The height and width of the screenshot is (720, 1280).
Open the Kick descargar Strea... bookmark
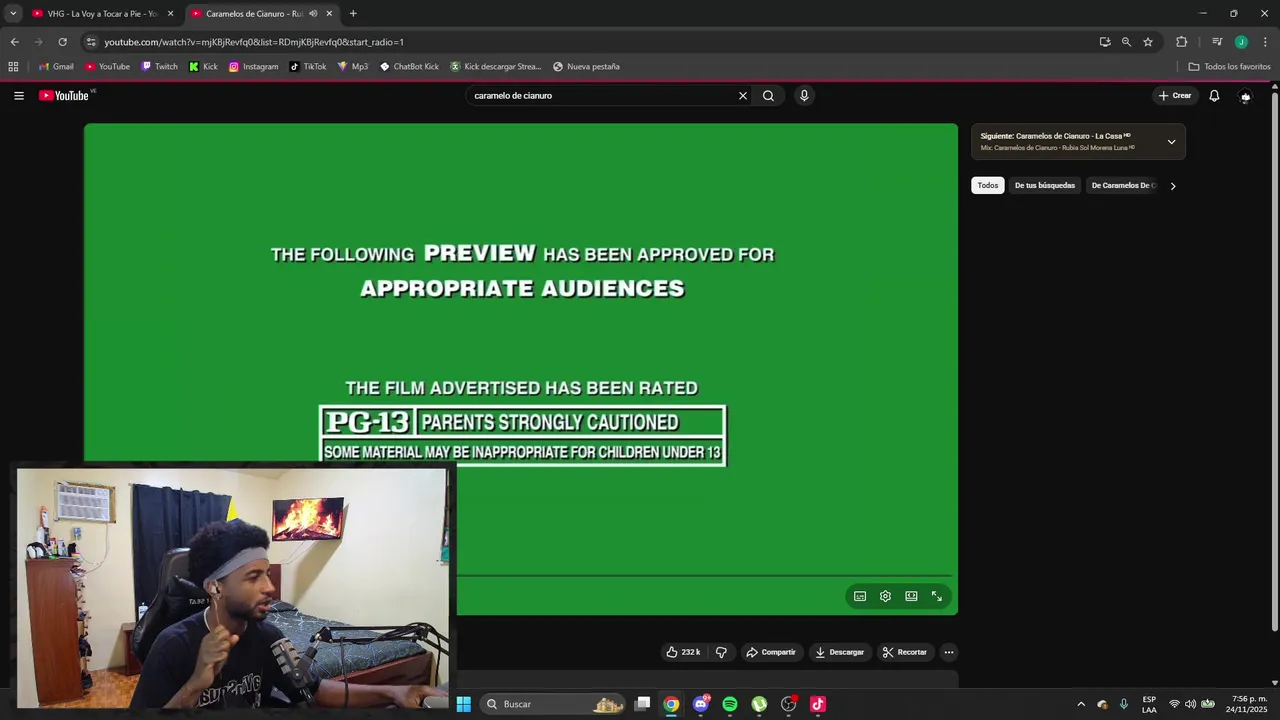[495, 67]
